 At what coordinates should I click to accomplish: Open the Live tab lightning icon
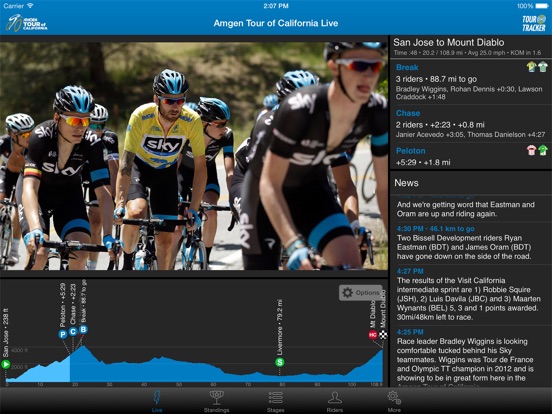157,398
